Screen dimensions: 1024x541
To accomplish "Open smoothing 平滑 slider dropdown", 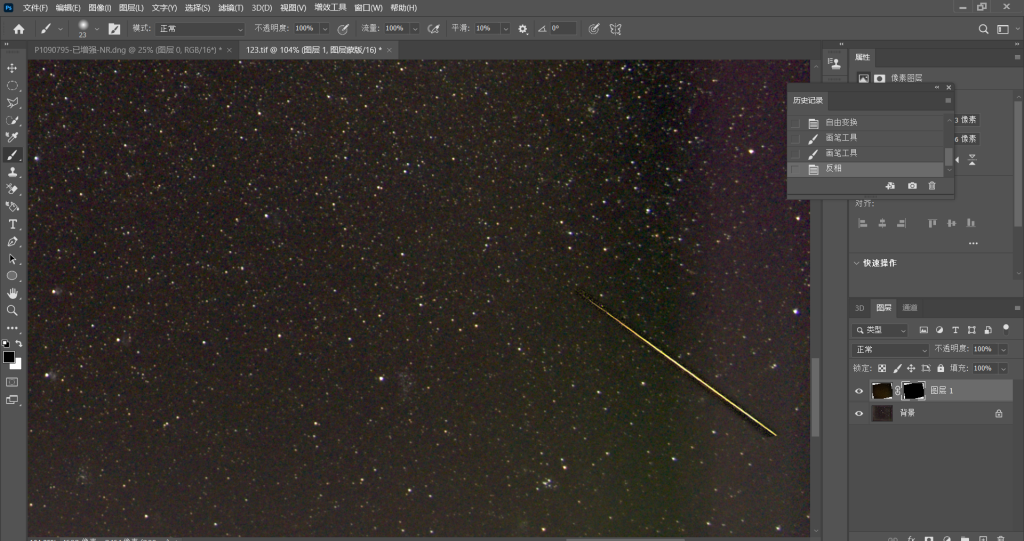I will tap(505, 29).
